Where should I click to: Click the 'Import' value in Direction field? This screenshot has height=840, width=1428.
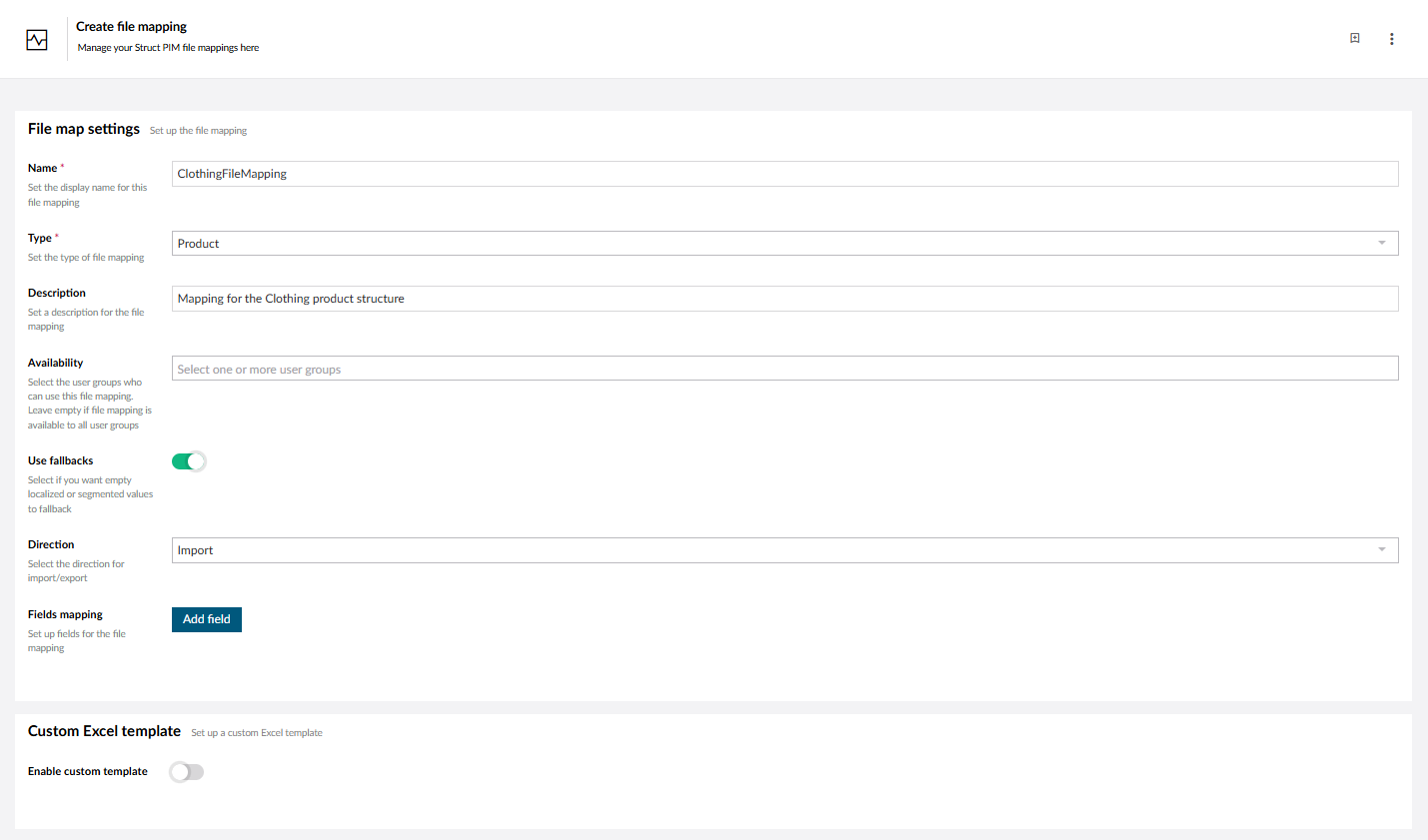point(196,550)
